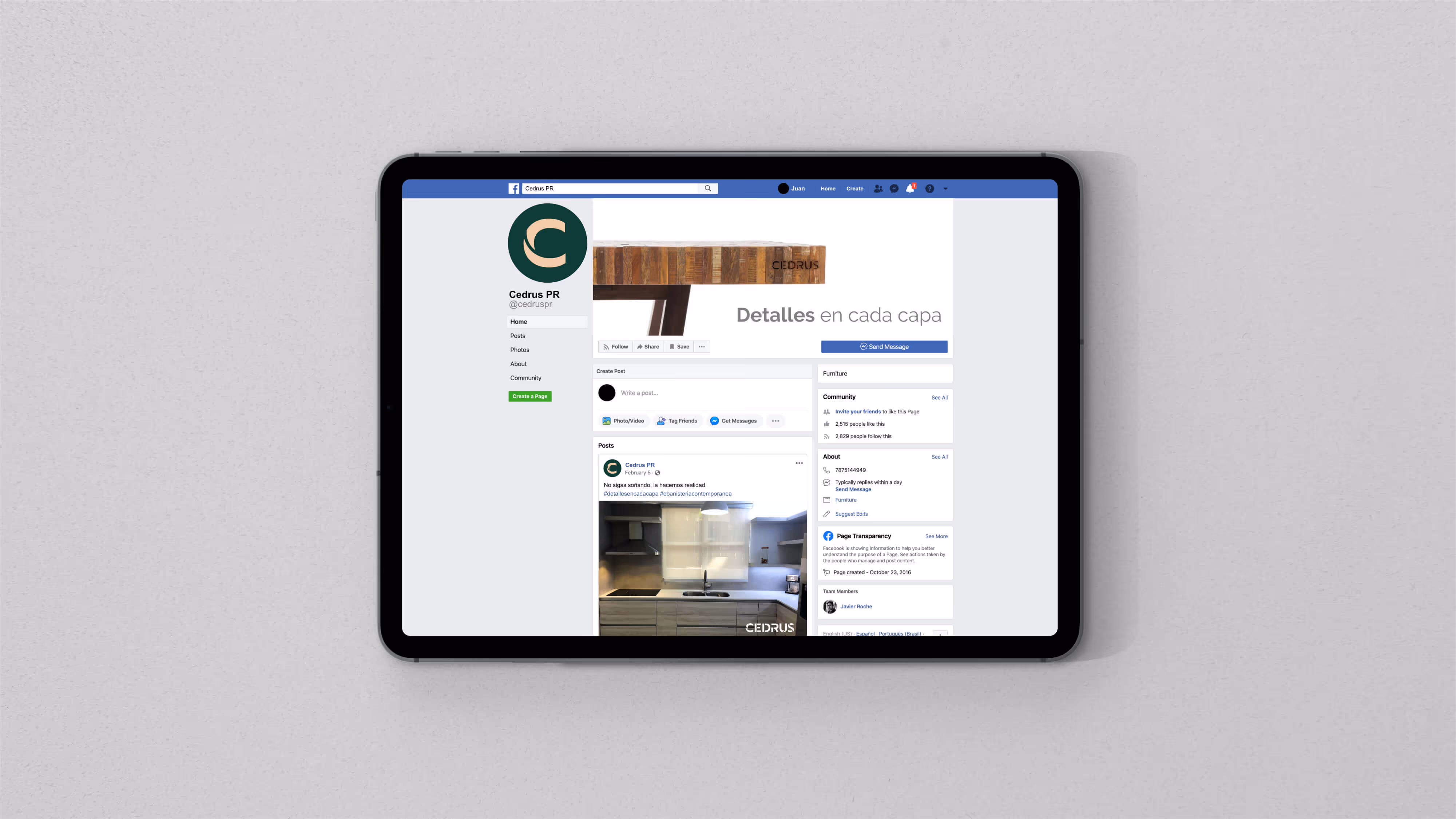Open the help question mark icon
Screen dimensions: 1456x819
[929, 189]
